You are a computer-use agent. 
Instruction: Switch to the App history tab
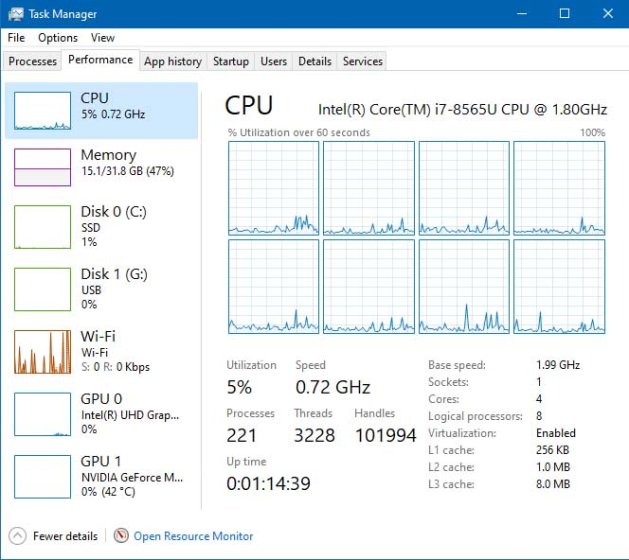click(172, 61)
